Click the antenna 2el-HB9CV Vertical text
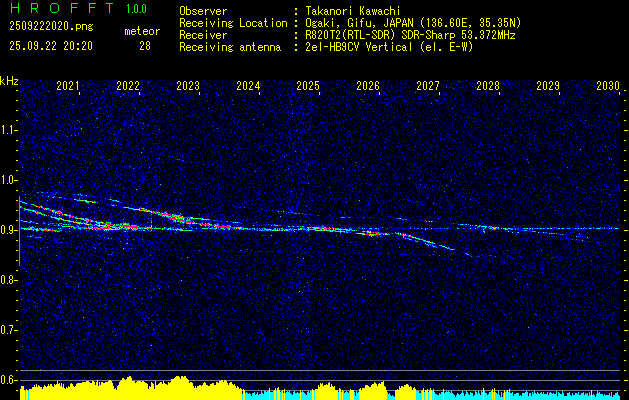 point(389,47)
